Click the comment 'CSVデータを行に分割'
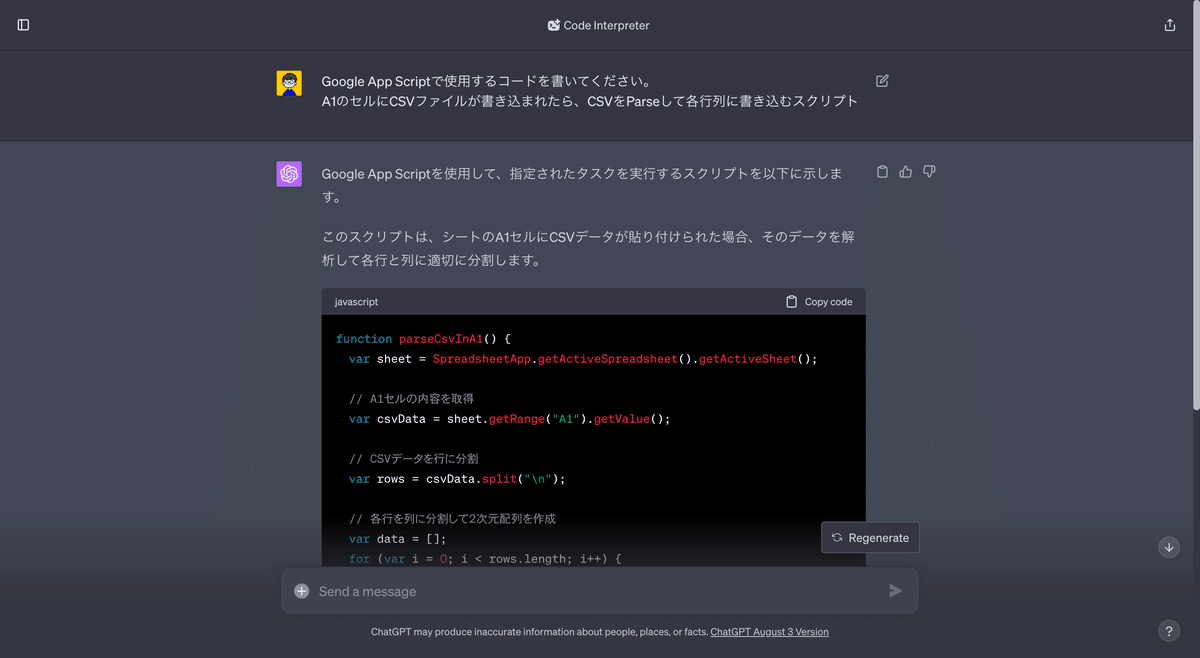This screenshot has height=658, width=1200. click(414, 459)
